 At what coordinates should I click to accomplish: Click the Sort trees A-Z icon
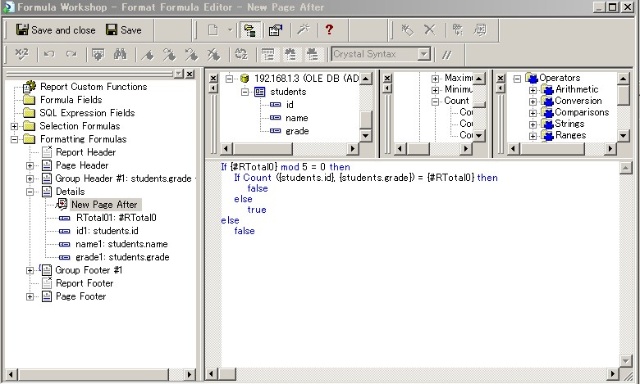tap(241, 54)
